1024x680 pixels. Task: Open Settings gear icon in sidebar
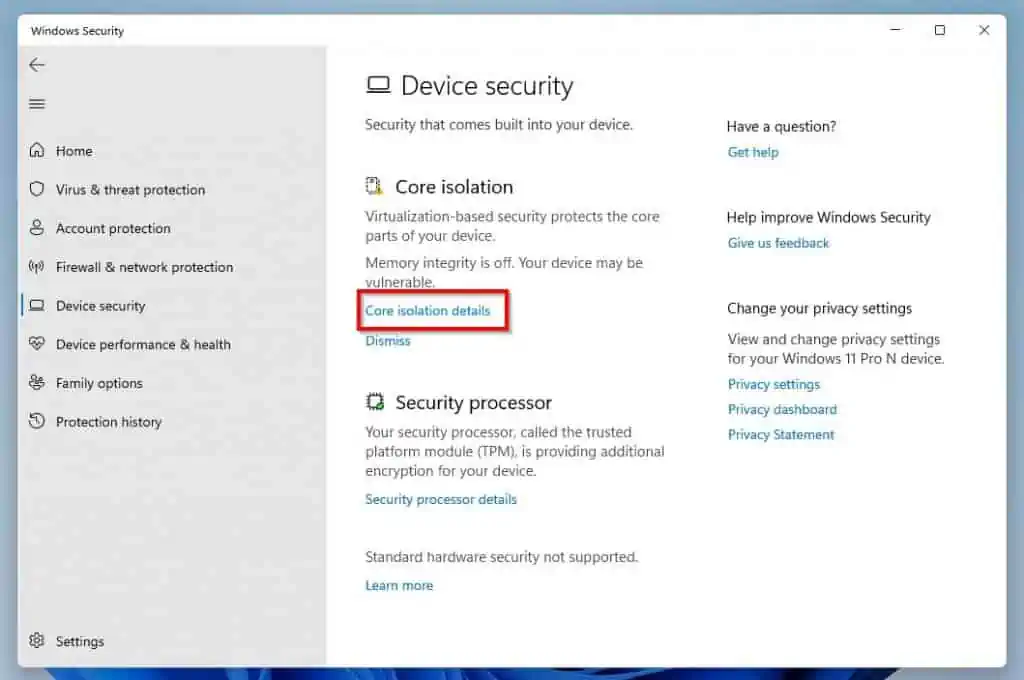(37, 641)
